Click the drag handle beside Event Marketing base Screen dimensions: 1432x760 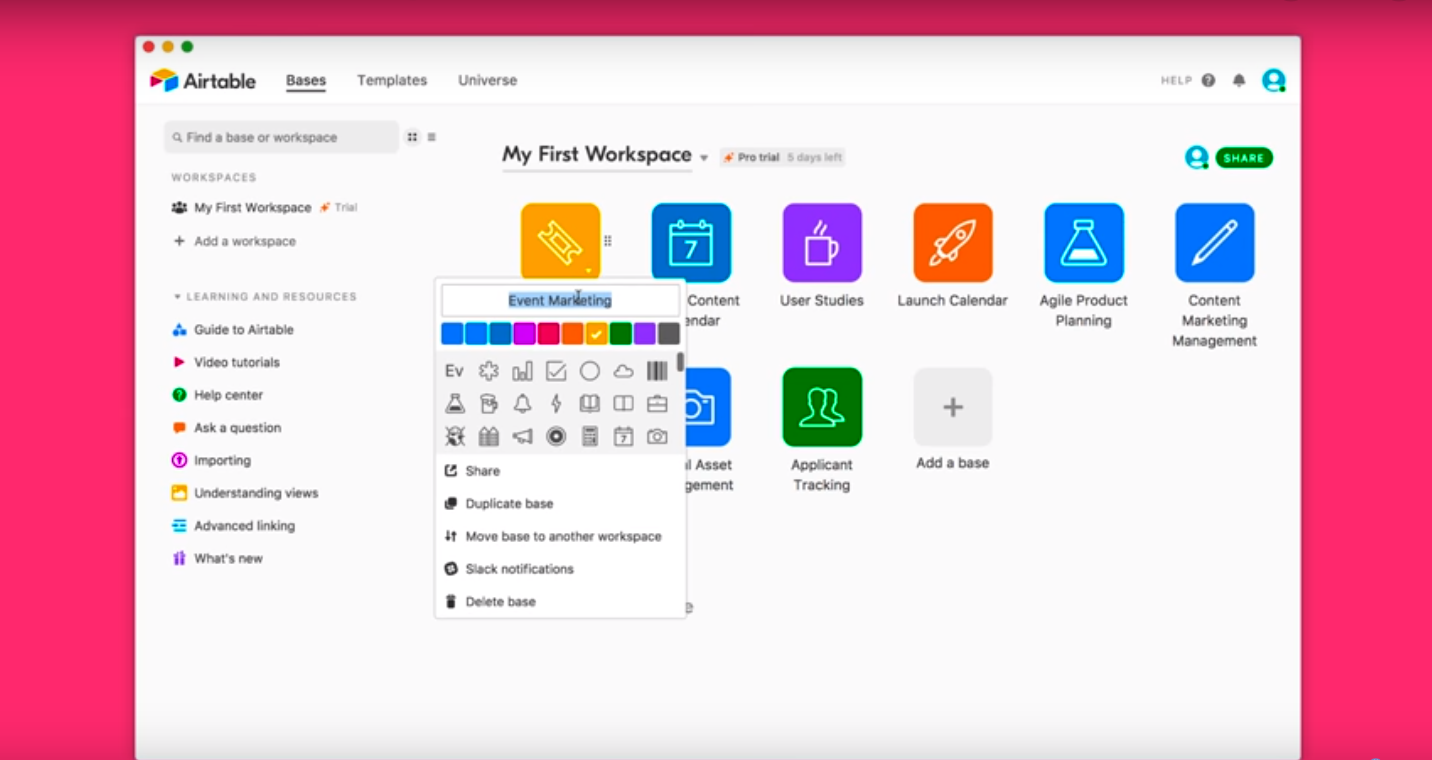click(607, 241)
